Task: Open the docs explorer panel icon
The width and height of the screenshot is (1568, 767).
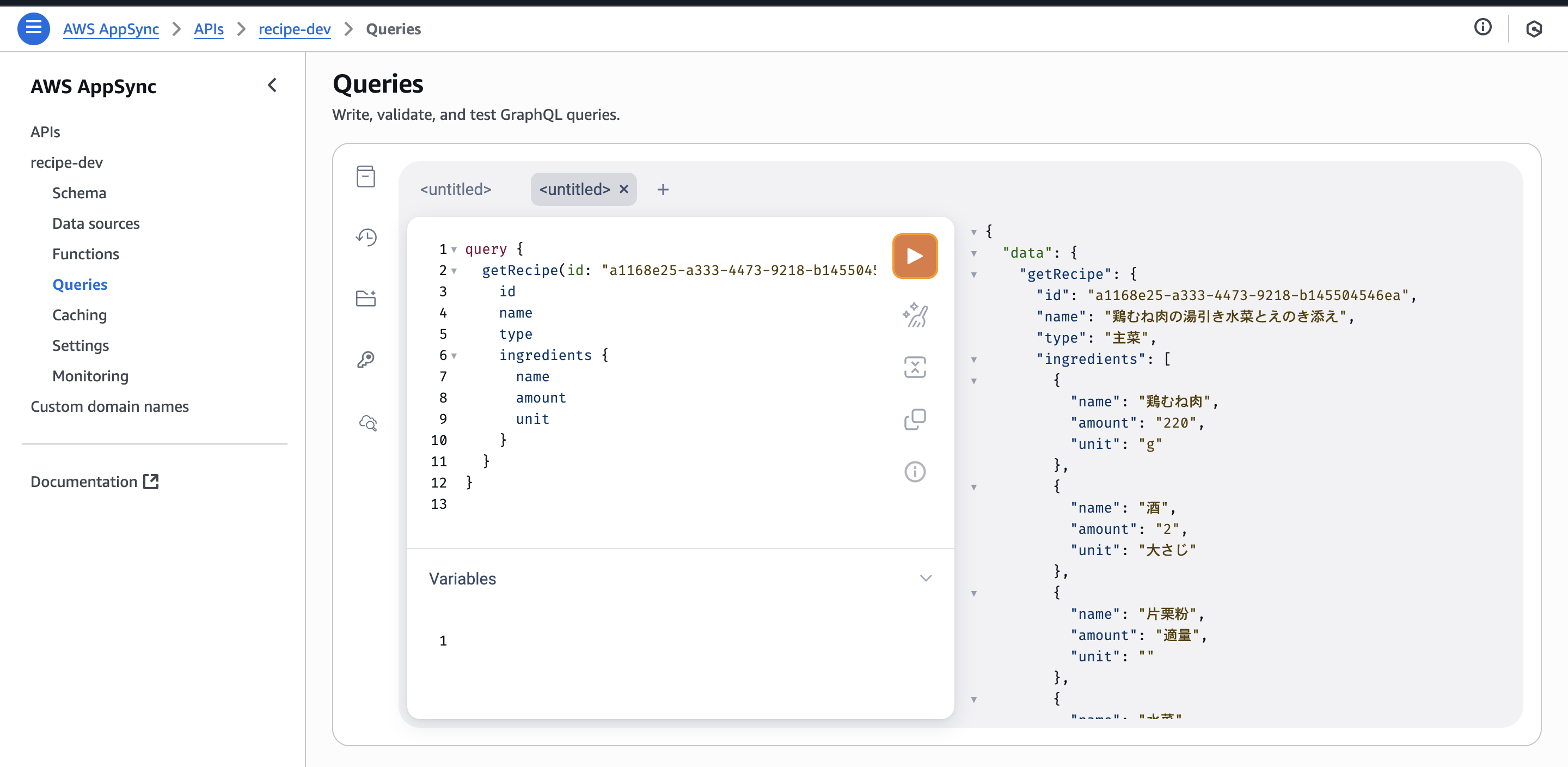Action: click(x=365, y=176)
